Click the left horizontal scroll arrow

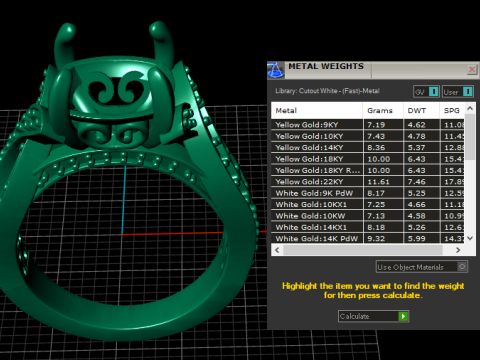coord(277,250)
